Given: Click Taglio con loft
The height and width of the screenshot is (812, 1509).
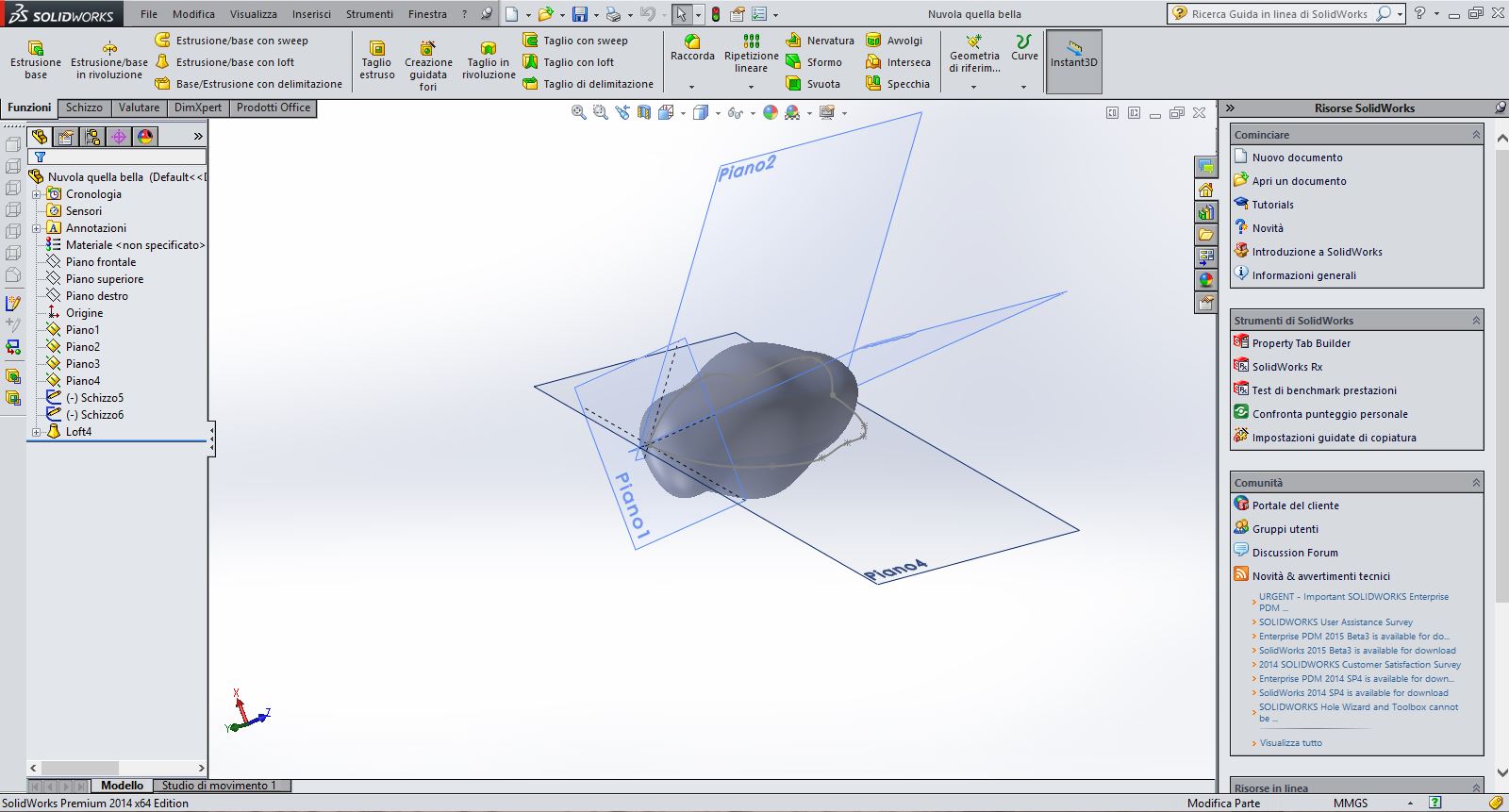Looking at the screenshot, I should coord(568,62).
